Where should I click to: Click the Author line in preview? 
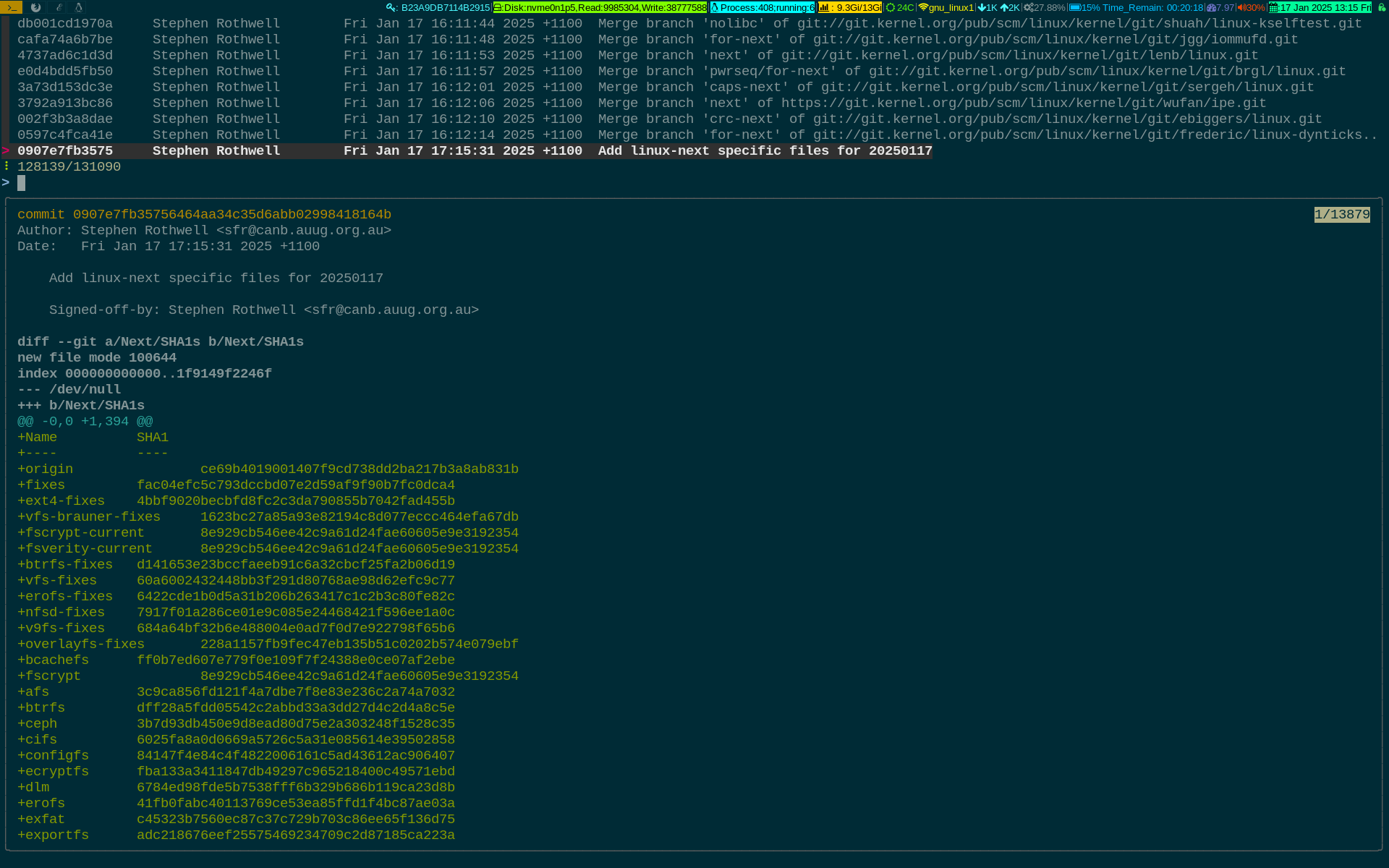pos(204,230)
